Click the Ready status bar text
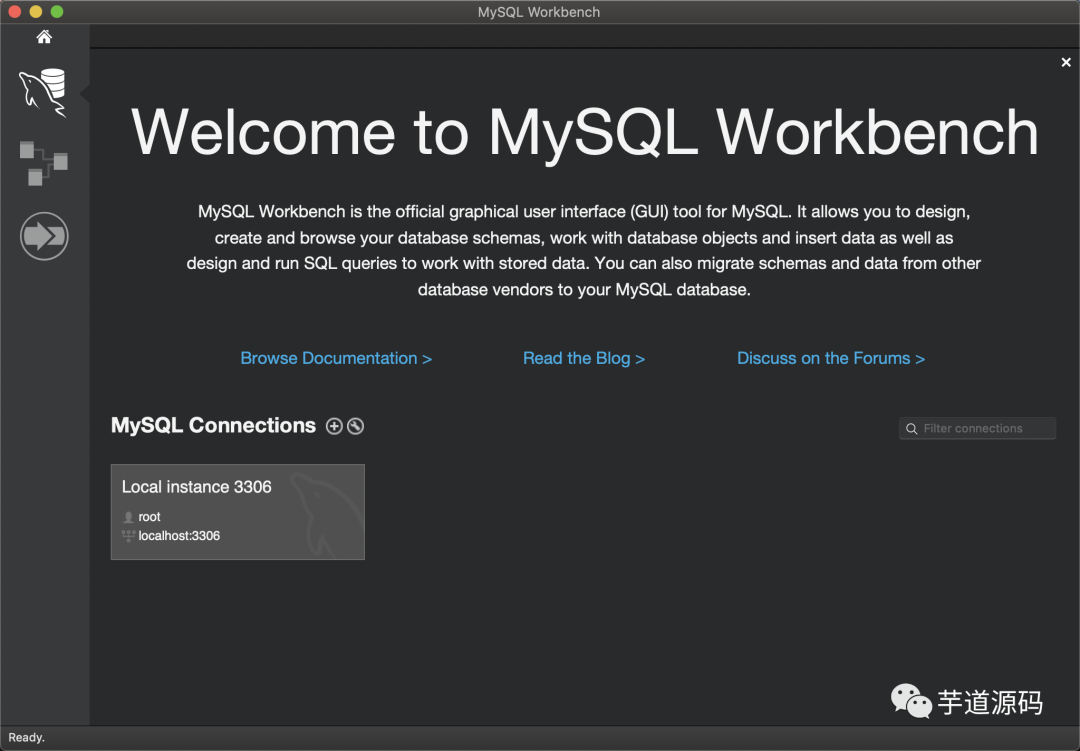The image size is (1080, 751). 27,737
